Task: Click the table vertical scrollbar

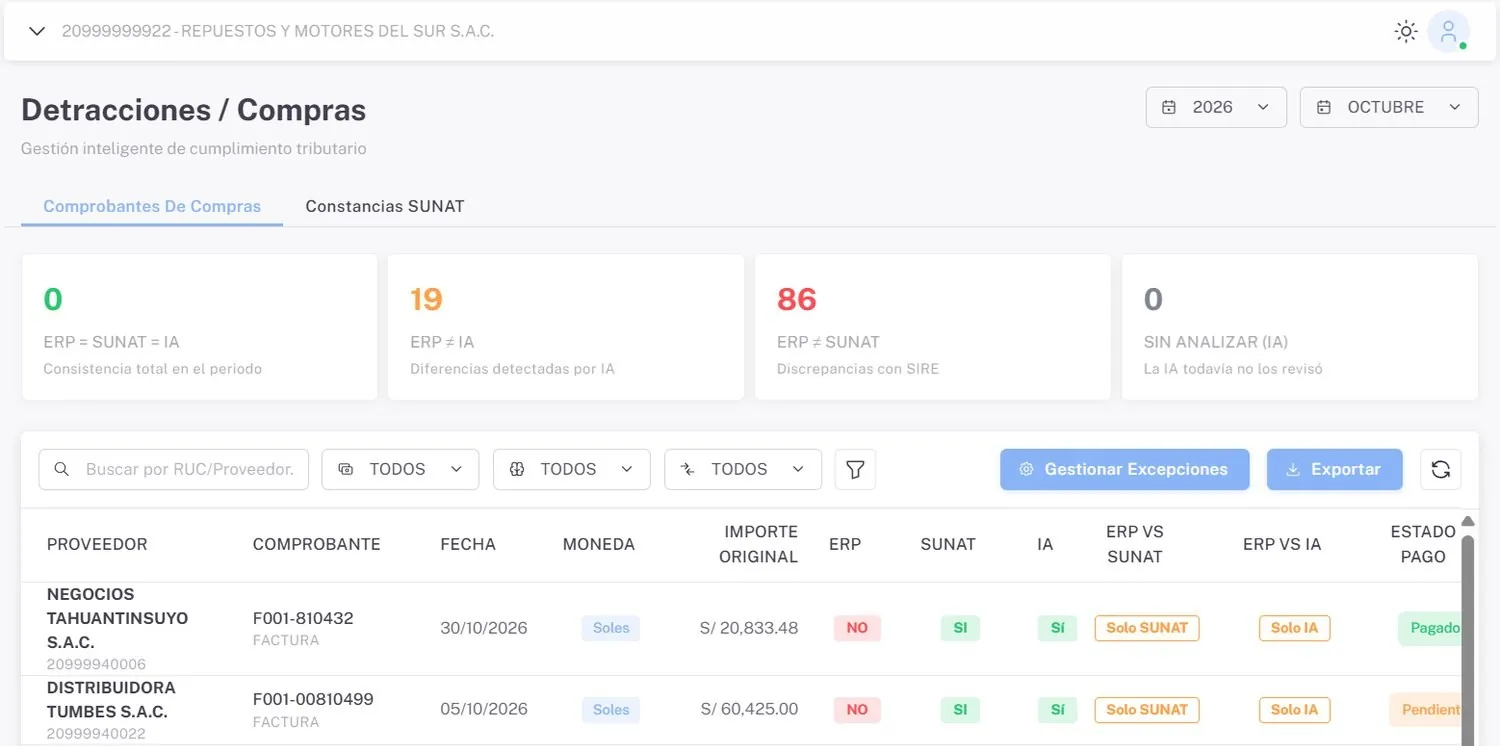Action: click(1468, 640)
